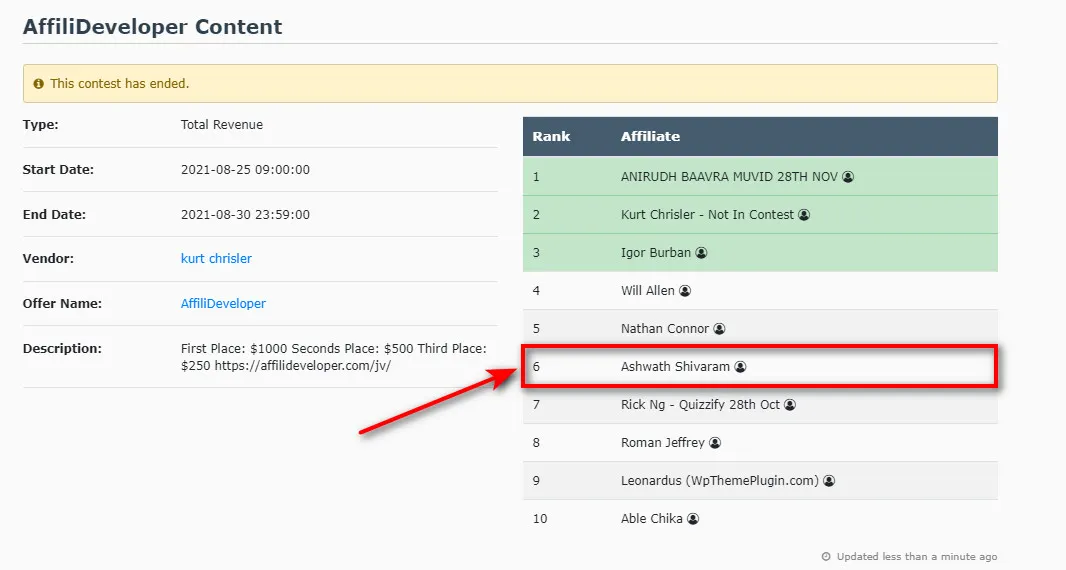
Task: Open Nathan Connor's profile icon
Action: click(719, 329)
